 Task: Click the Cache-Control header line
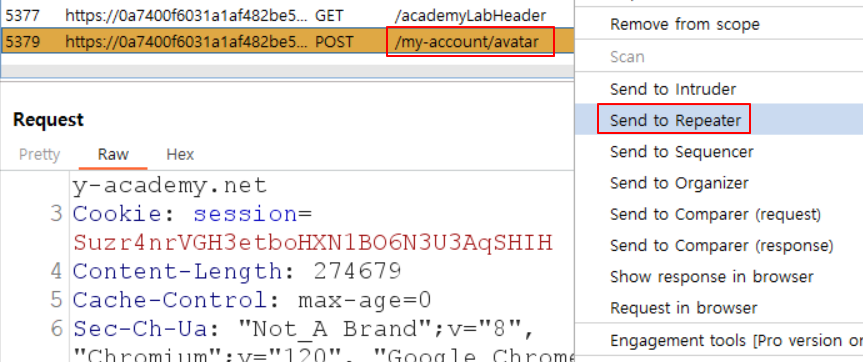(x=252, y=300)
